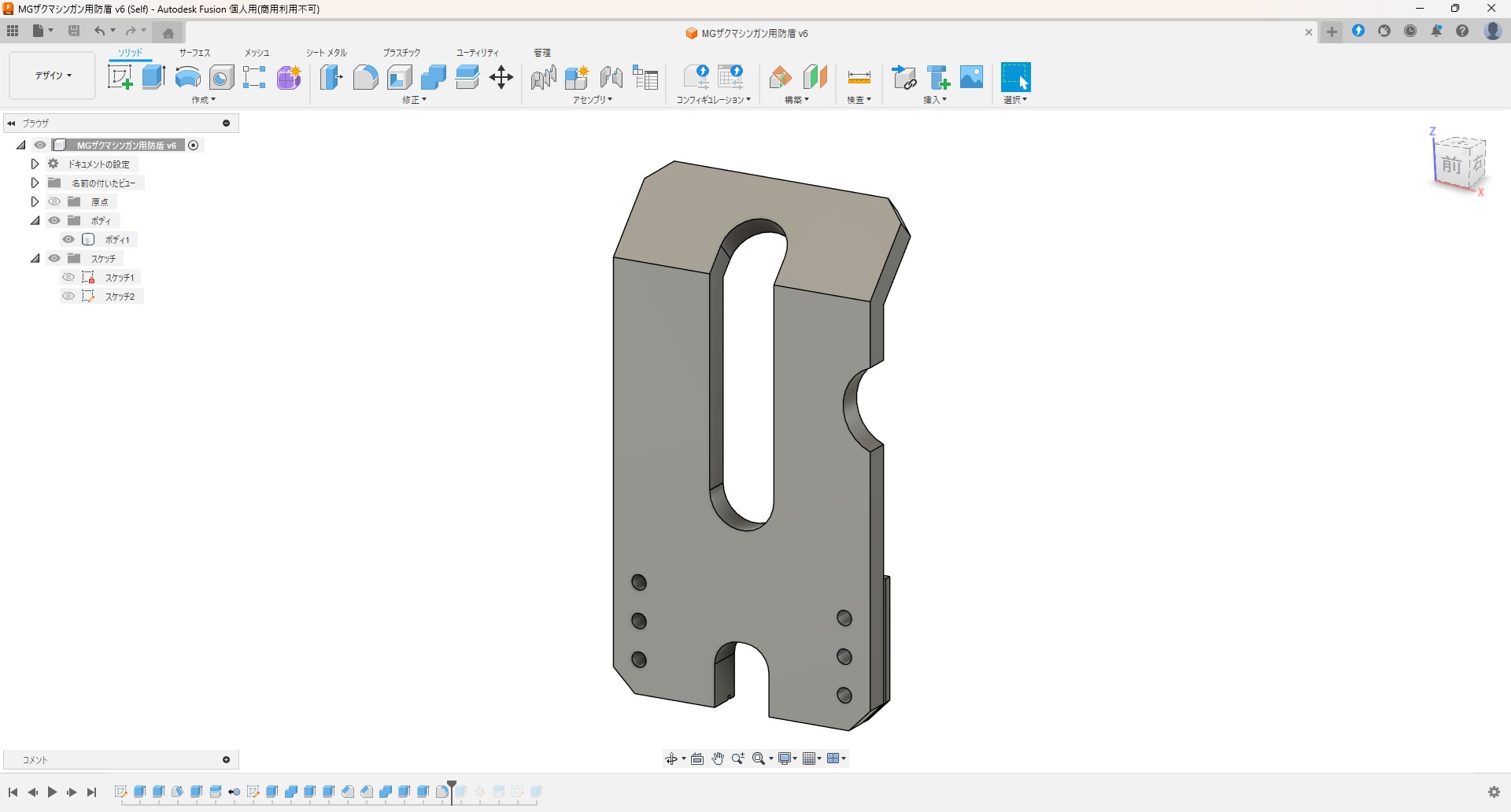
Task: Expand the ドキュメントの設定 tree node
Action: (x=35, y=164)
